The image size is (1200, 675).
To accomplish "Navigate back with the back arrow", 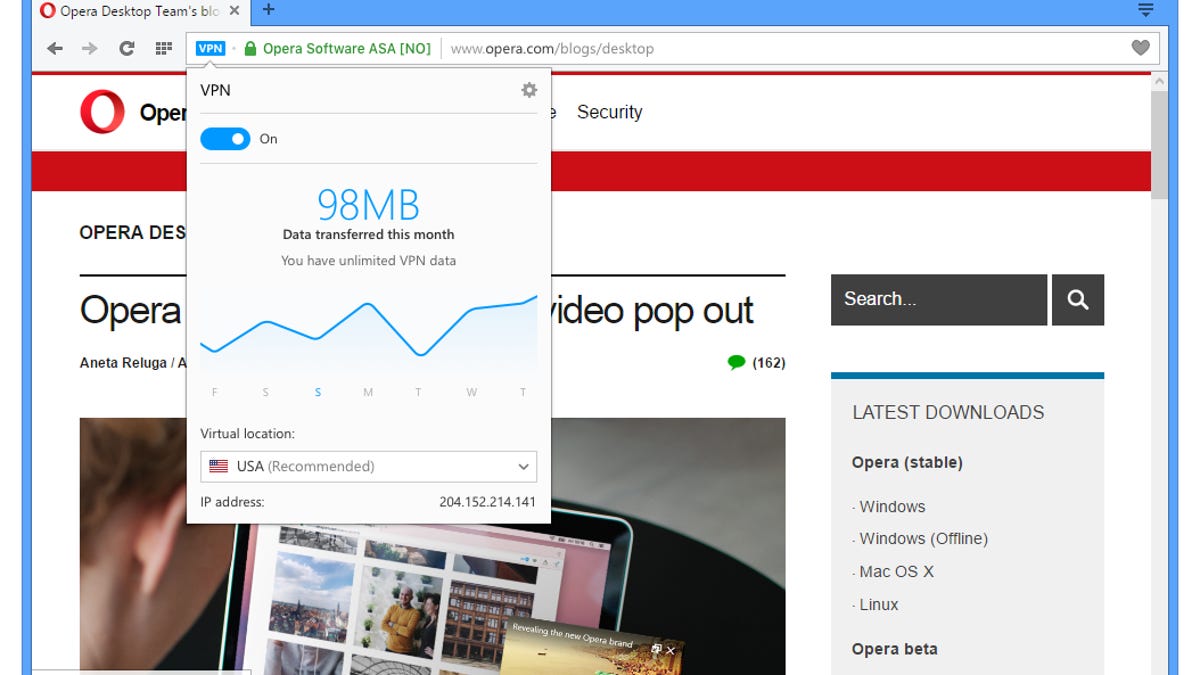I will click(x=55, y=47).
